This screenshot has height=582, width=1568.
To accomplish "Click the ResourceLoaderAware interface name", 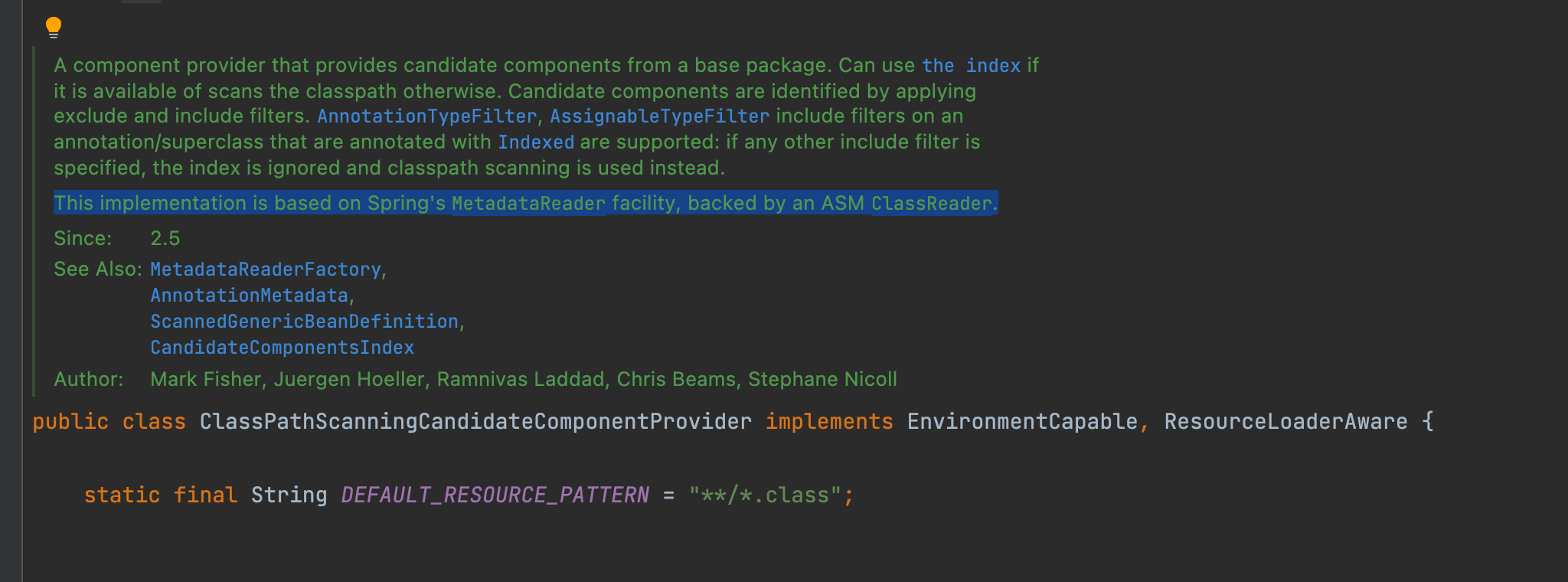I will (x=1286, y=422).
